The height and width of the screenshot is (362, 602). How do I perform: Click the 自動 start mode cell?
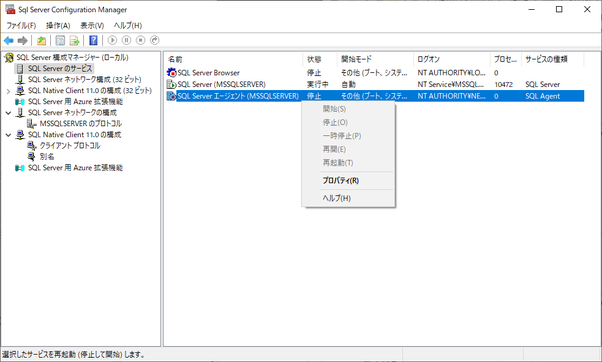(348, 84)
